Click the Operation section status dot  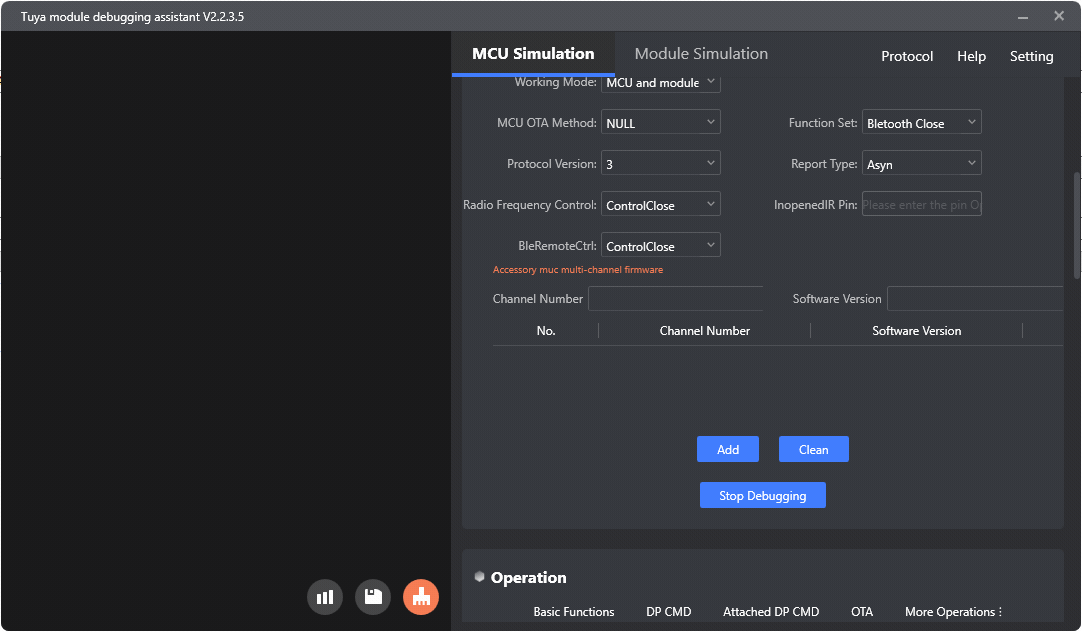(x=479, y=576)
